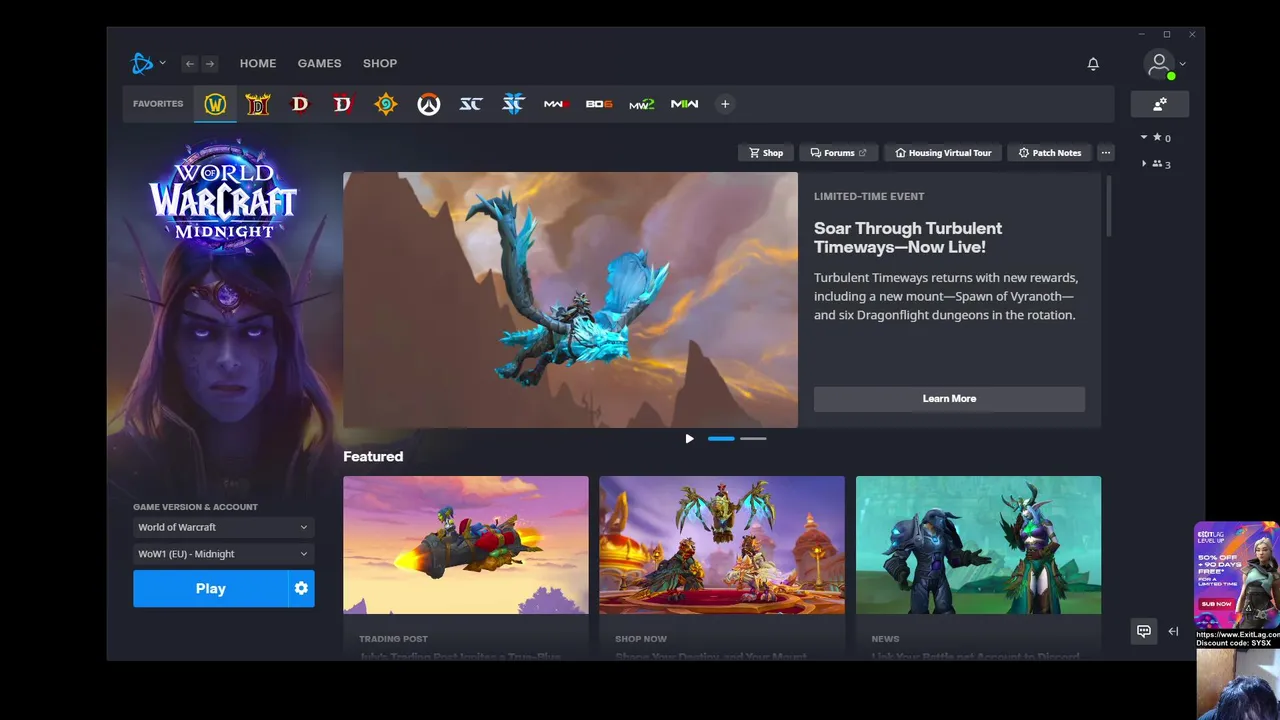This screenshot has height=720, width=1280.
Task: Open the Turbulent Timeways dragon banner image
Action: tap(570, 300)
